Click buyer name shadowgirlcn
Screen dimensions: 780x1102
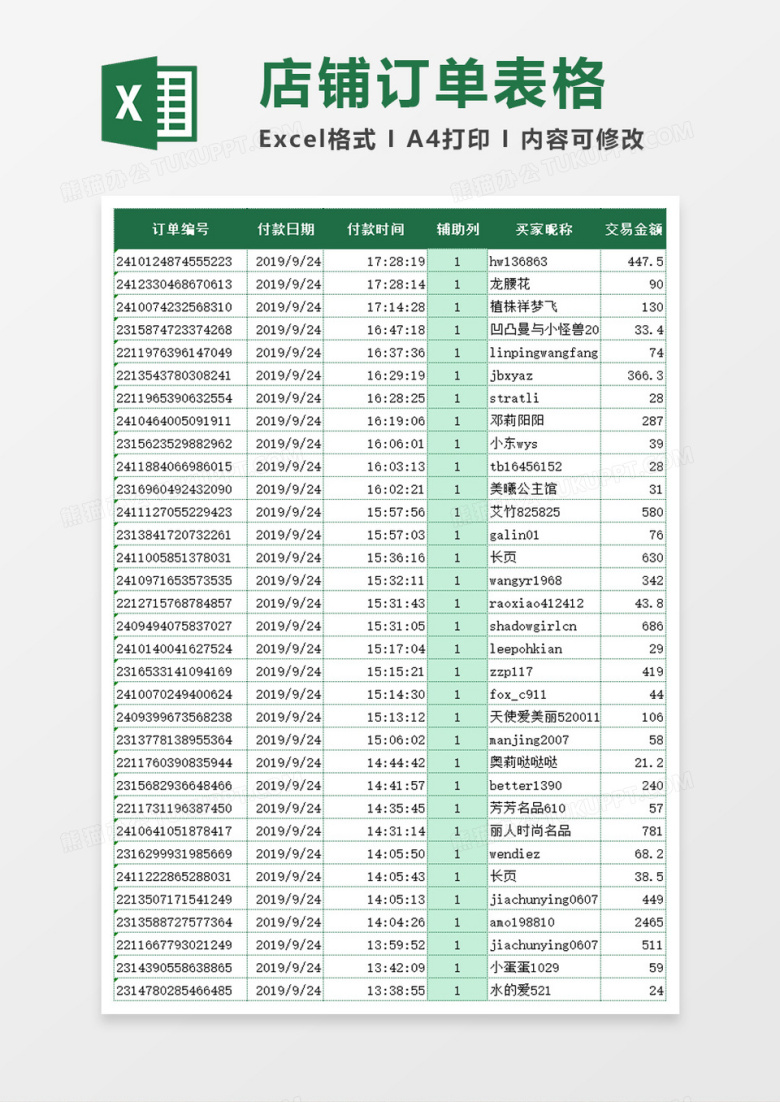tap(533, 626)
